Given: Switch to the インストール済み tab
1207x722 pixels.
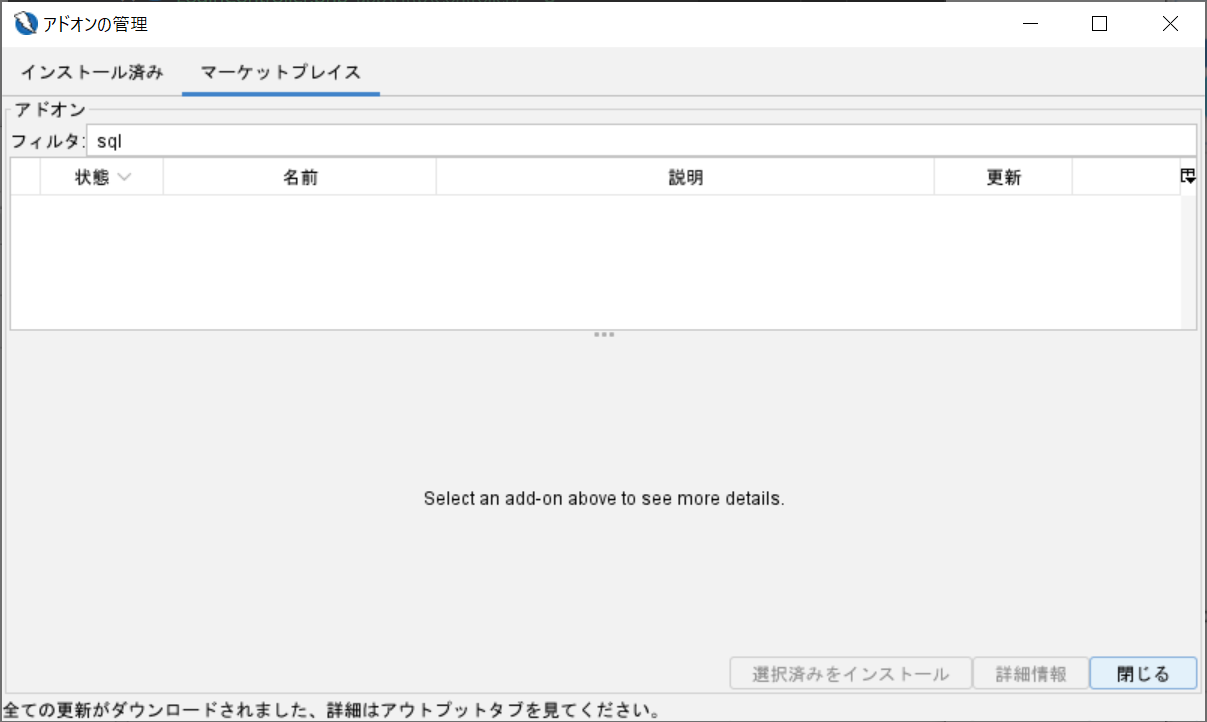Looking at the screenshot, I should (x=91, y=72).
